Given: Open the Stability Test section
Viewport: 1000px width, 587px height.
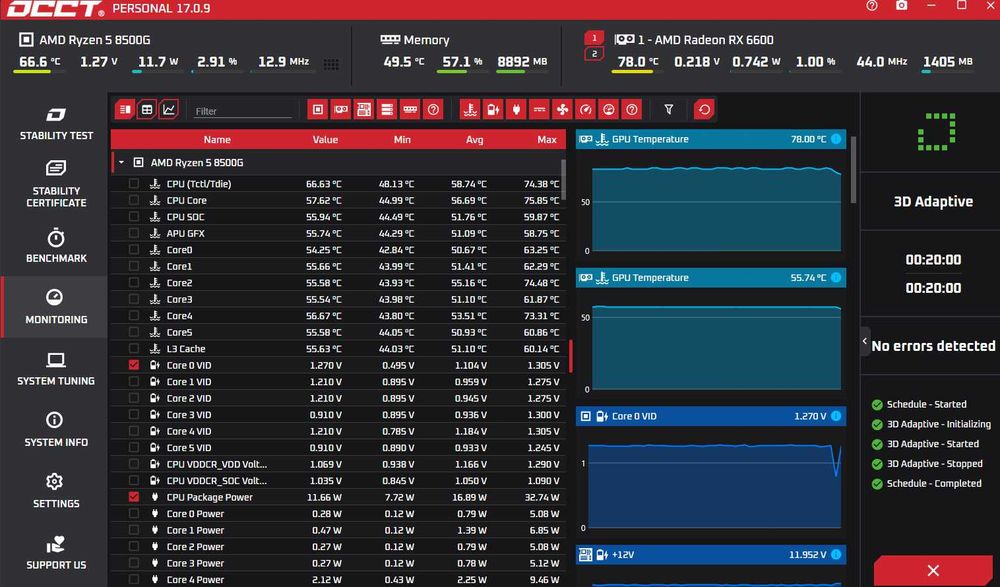Looking at the screenshot, I should click(x=56, y=123).
